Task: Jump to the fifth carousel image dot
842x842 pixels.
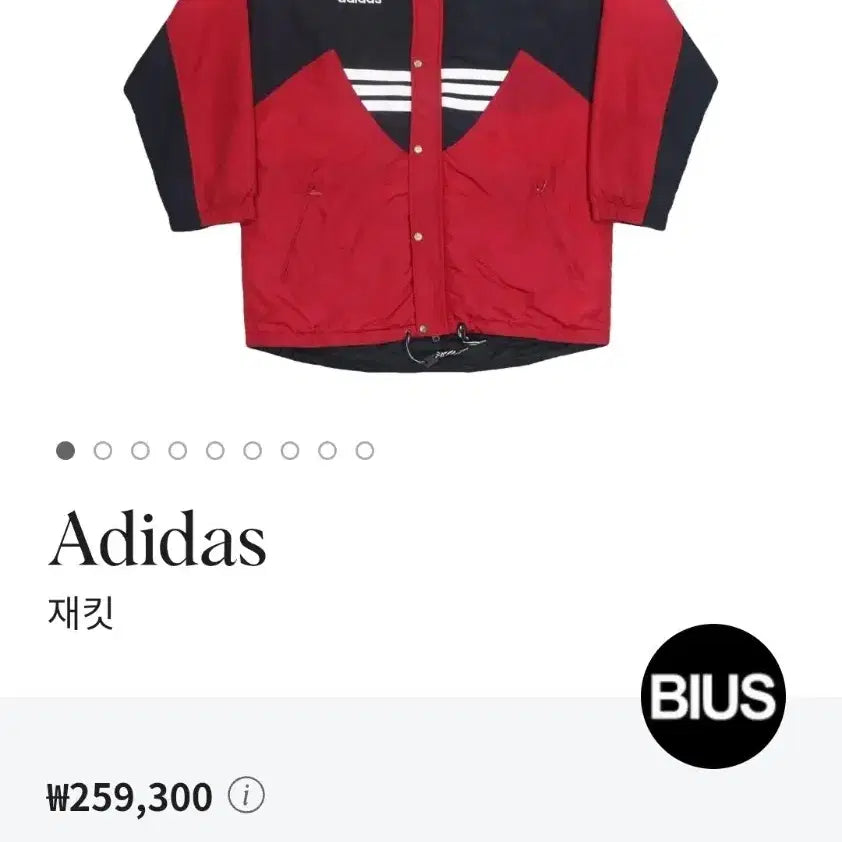Action: tap(215, 451)
